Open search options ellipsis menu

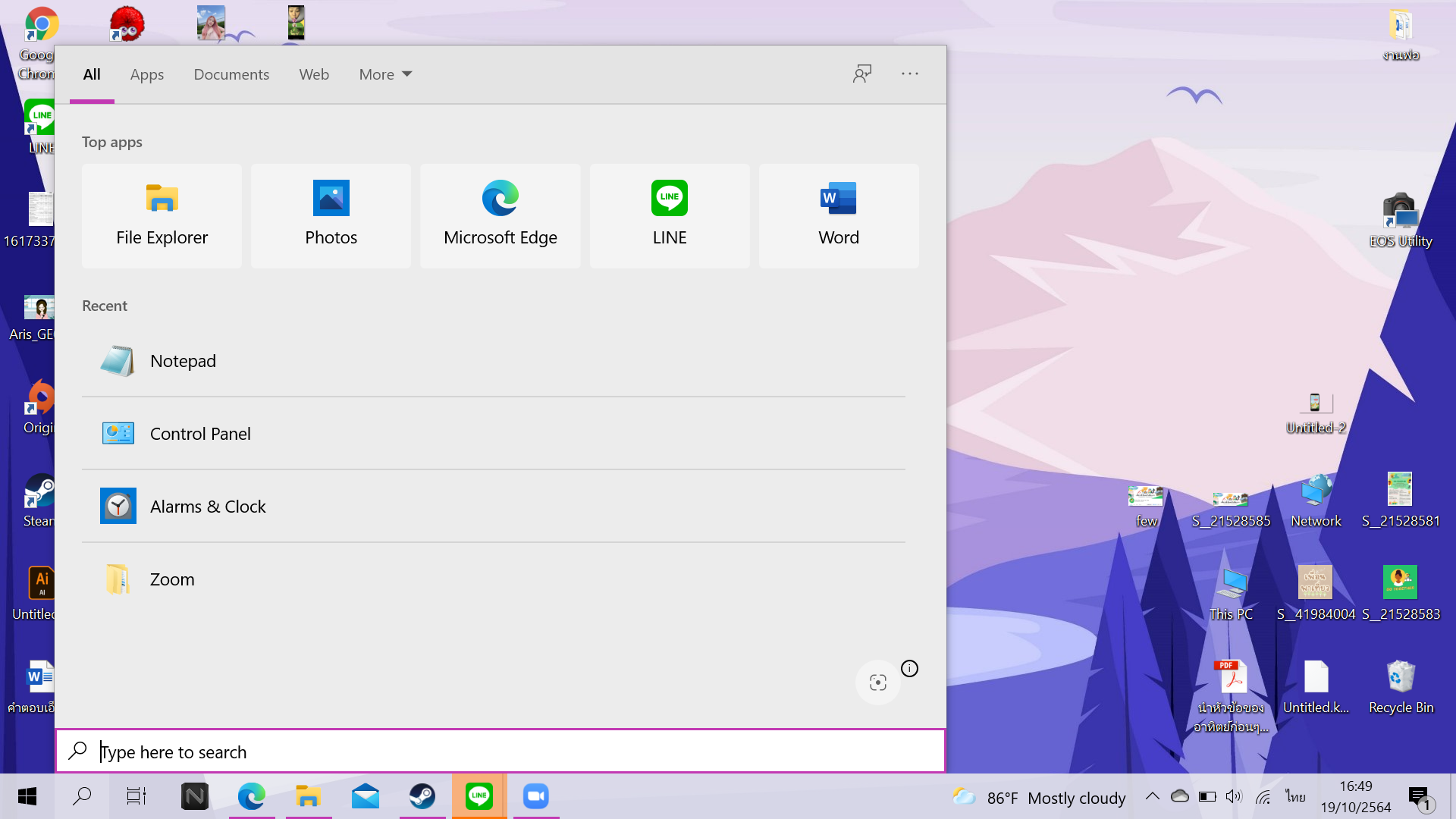pyautogui.click(x=910, y=74)
